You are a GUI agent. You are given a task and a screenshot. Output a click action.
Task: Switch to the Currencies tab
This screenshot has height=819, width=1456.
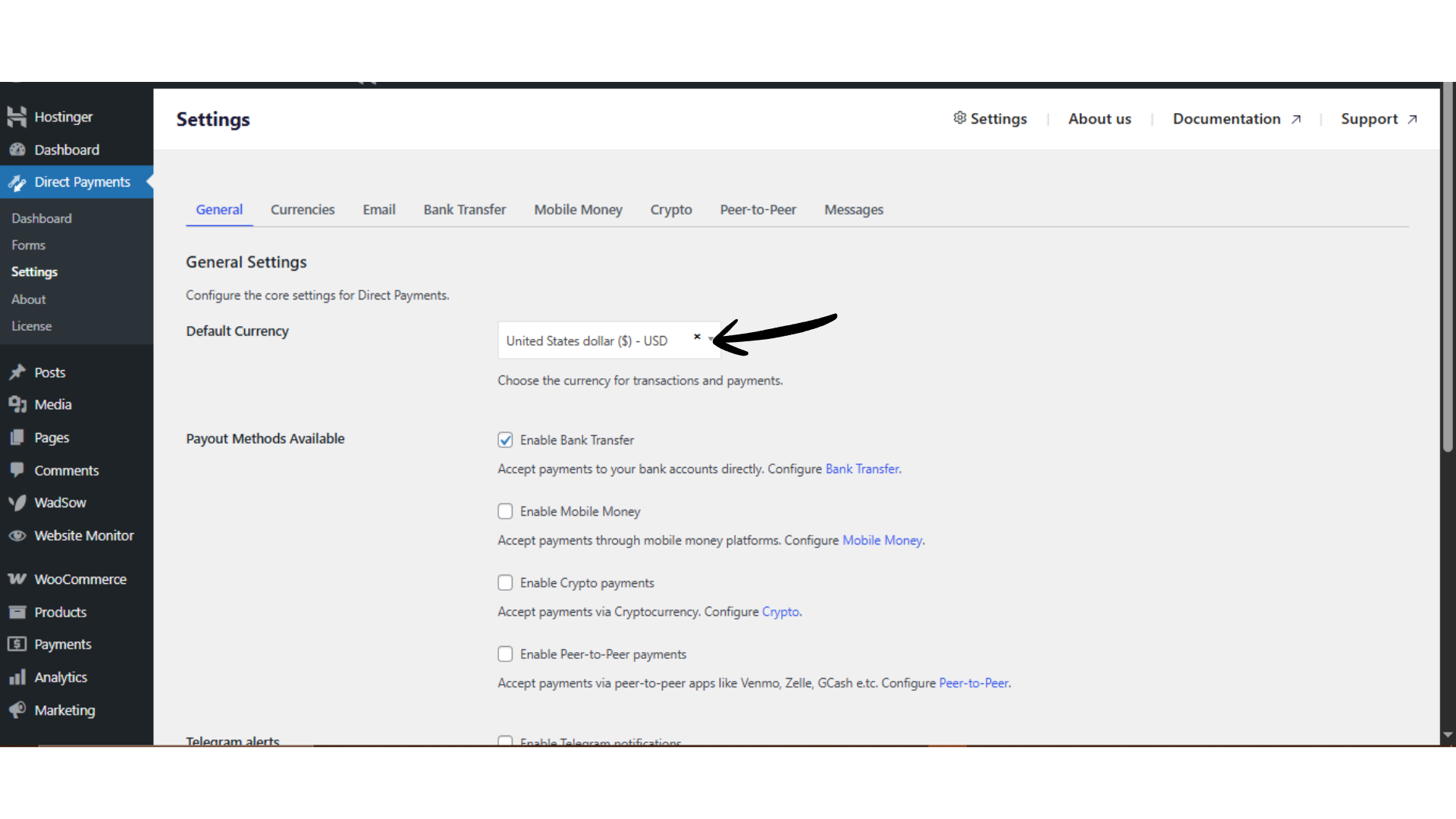point(303,209)
